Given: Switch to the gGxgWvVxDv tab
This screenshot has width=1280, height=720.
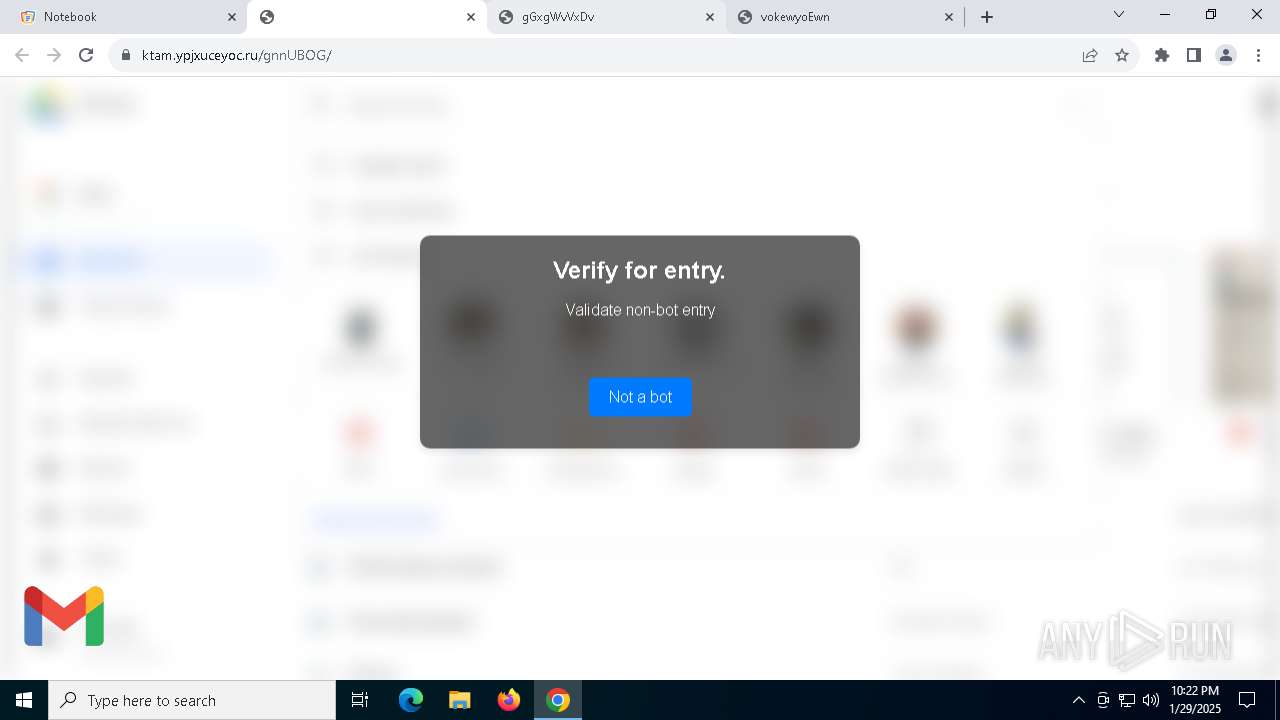Looking at the screenshot, I should tap(606, 17).
